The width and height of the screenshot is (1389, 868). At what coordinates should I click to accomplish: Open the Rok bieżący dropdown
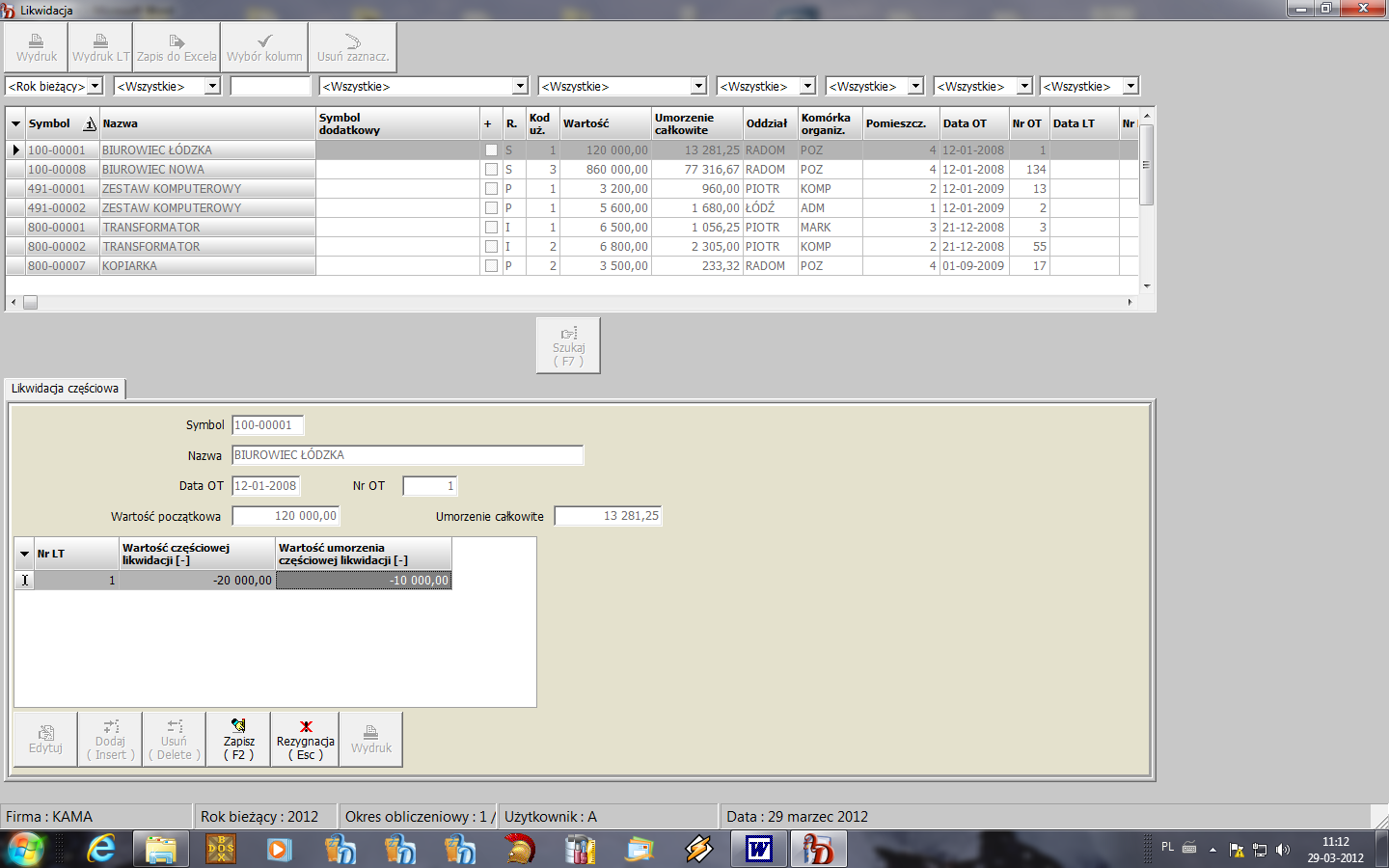click(x=95, y=86)
